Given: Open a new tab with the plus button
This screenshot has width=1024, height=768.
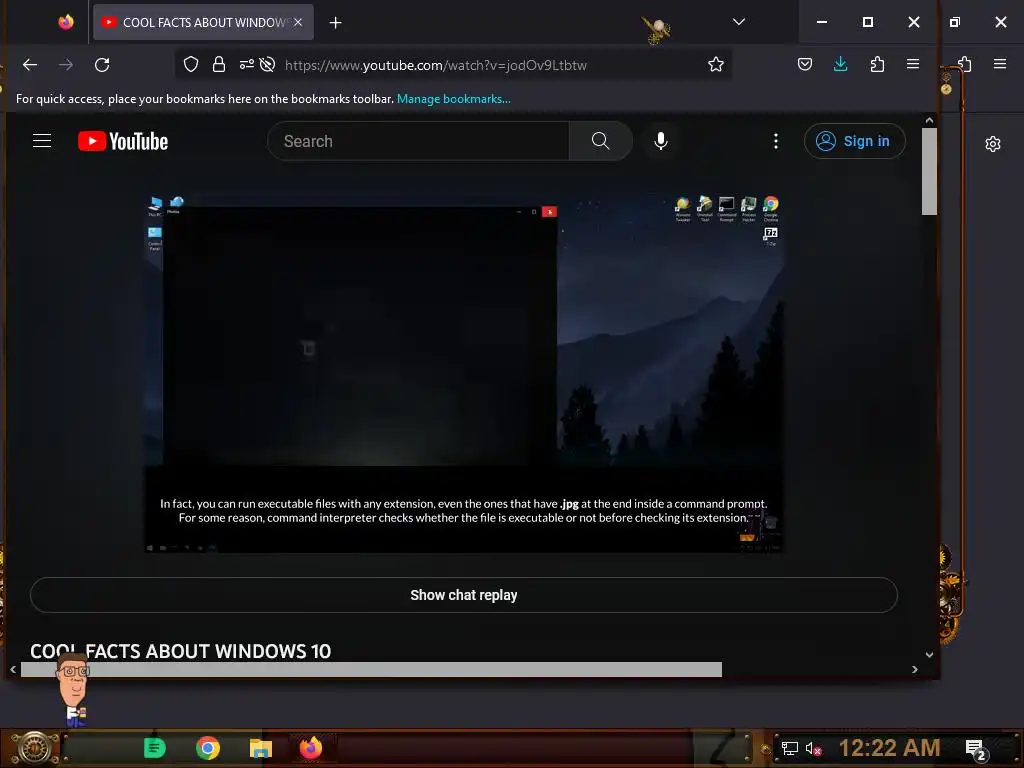Looking at the screenshot, I should pos(335,23).
